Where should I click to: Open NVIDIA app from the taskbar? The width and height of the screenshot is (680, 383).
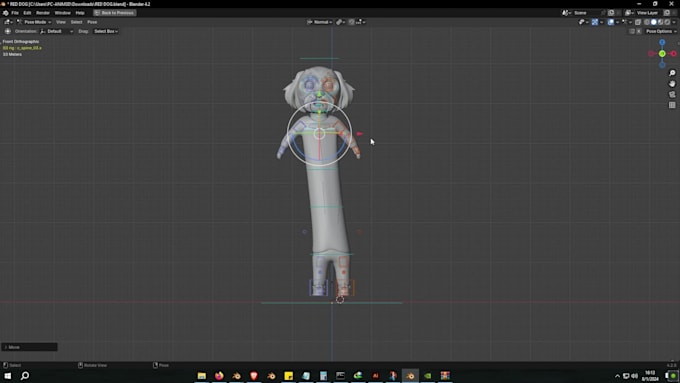click(x=427, y=376)
